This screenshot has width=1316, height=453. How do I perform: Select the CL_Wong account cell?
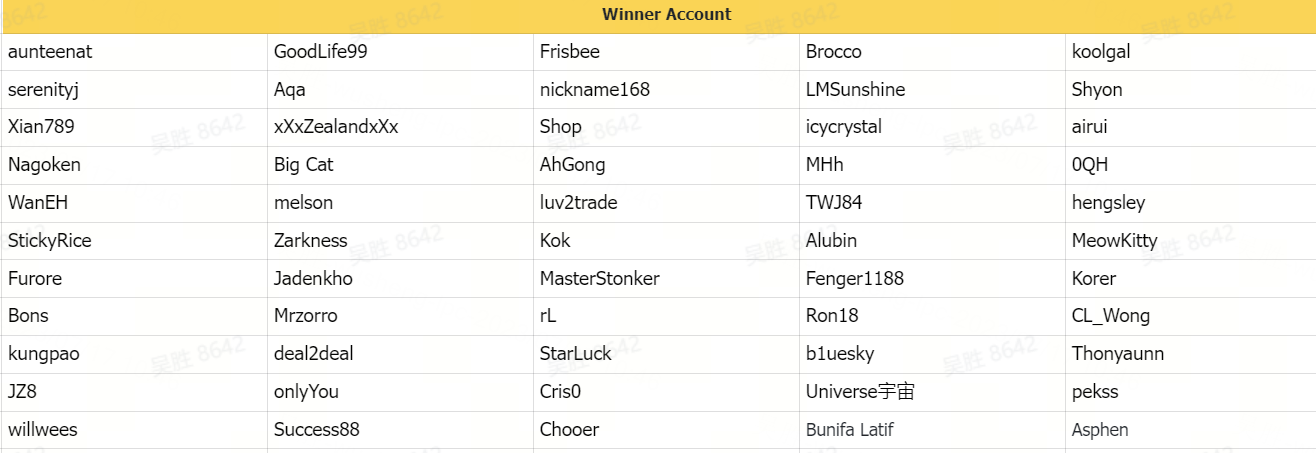click(1191, 316)
